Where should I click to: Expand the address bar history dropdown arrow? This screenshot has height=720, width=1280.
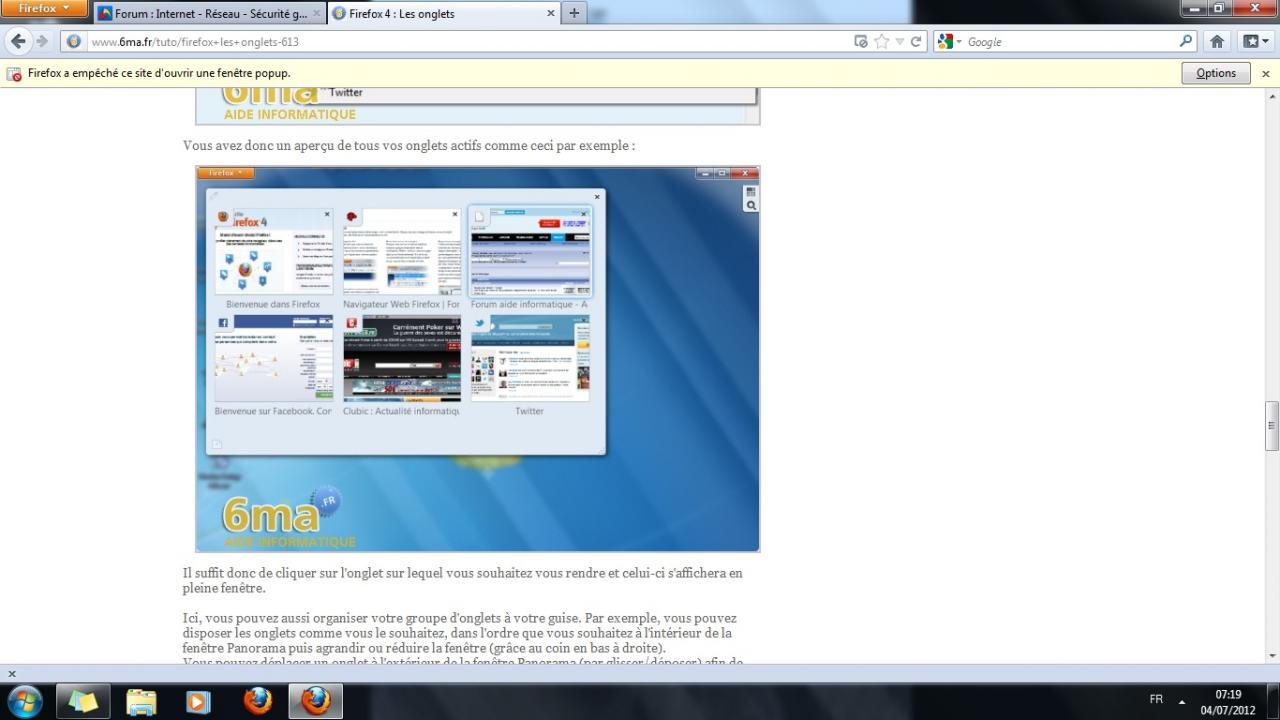point(900,42)
